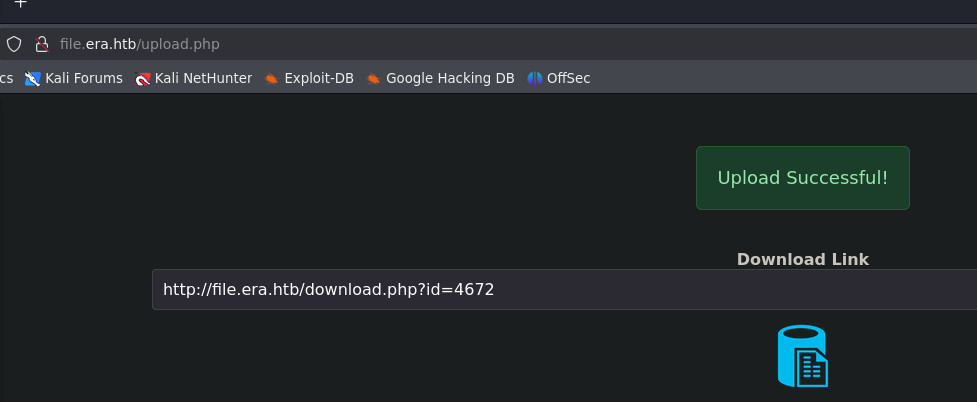Click the Exploit-DB bug favicon
Screen dimensions: 977x402
point(271,79)
